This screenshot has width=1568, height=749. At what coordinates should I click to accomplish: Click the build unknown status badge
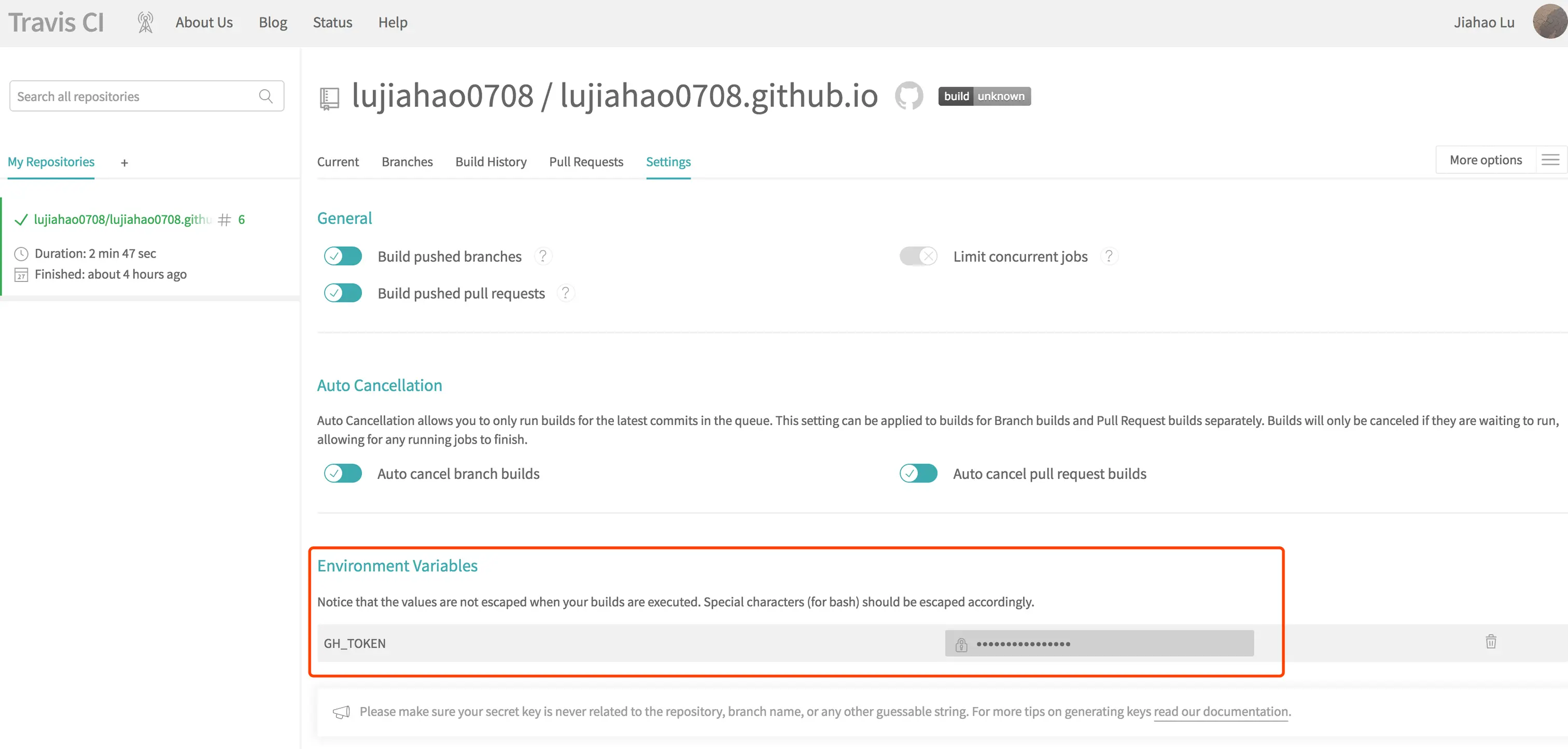pyautogui.click(x=984, y=96)
